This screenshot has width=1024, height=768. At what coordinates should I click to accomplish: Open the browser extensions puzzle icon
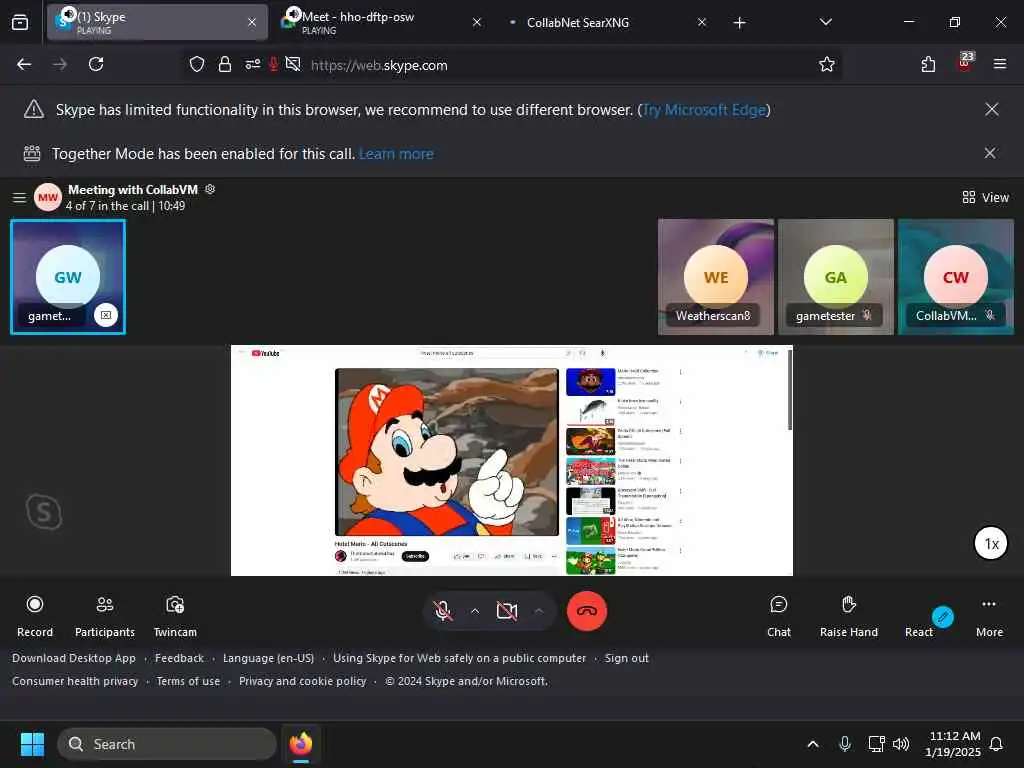point(928,64)
